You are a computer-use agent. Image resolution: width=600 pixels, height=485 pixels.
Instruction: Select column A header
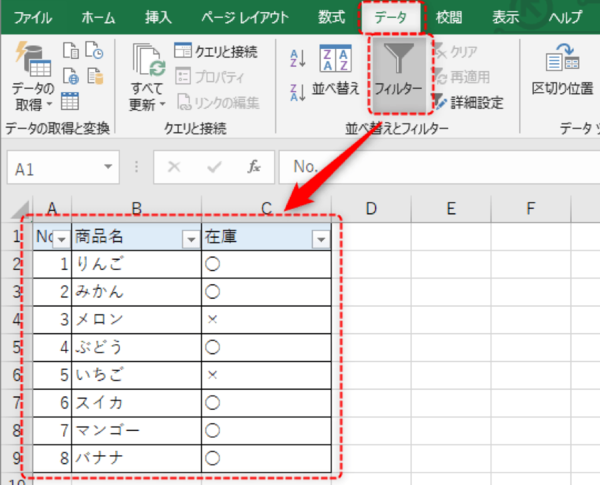tap(52, 209)
